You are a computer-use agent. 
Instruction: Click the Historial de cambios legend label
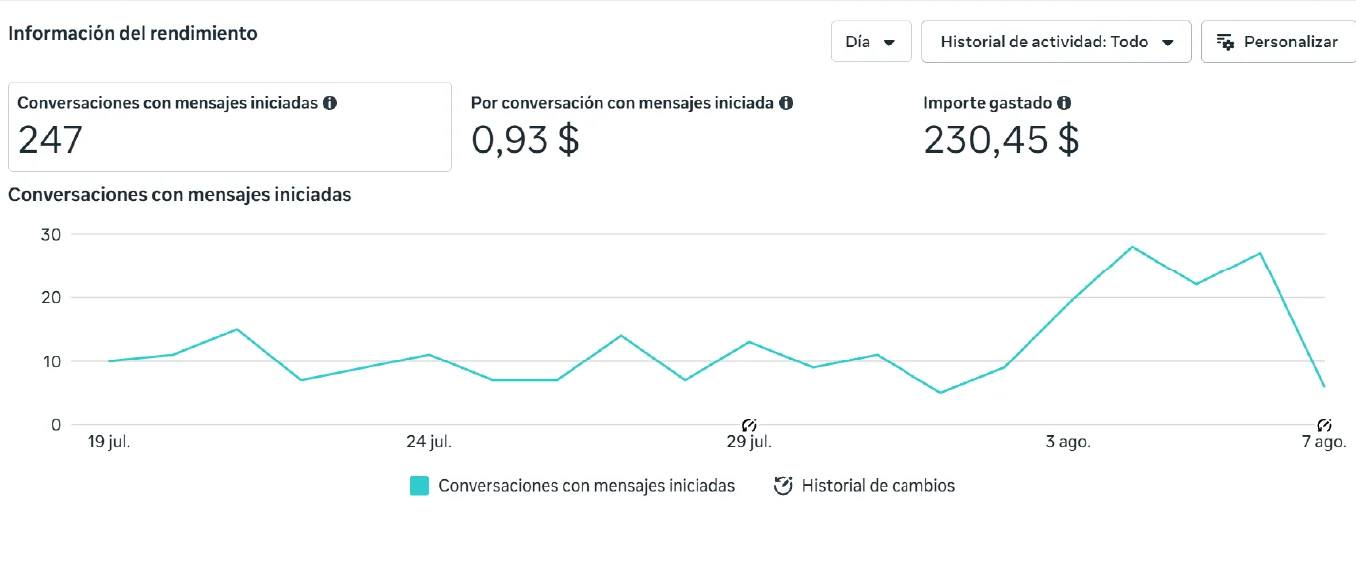(878, 486)
